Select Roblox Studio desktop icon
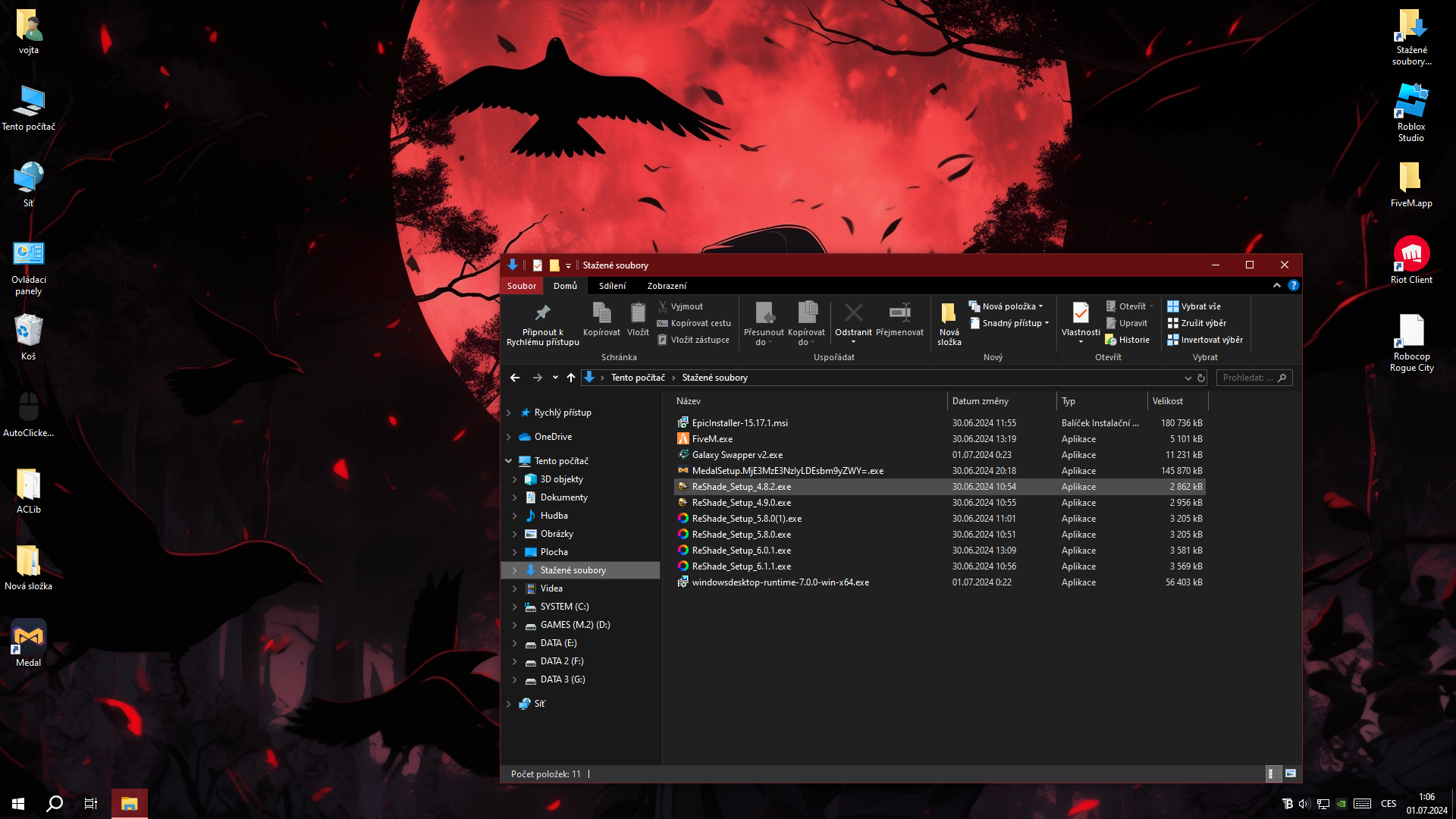 (x=1411, y=112)
